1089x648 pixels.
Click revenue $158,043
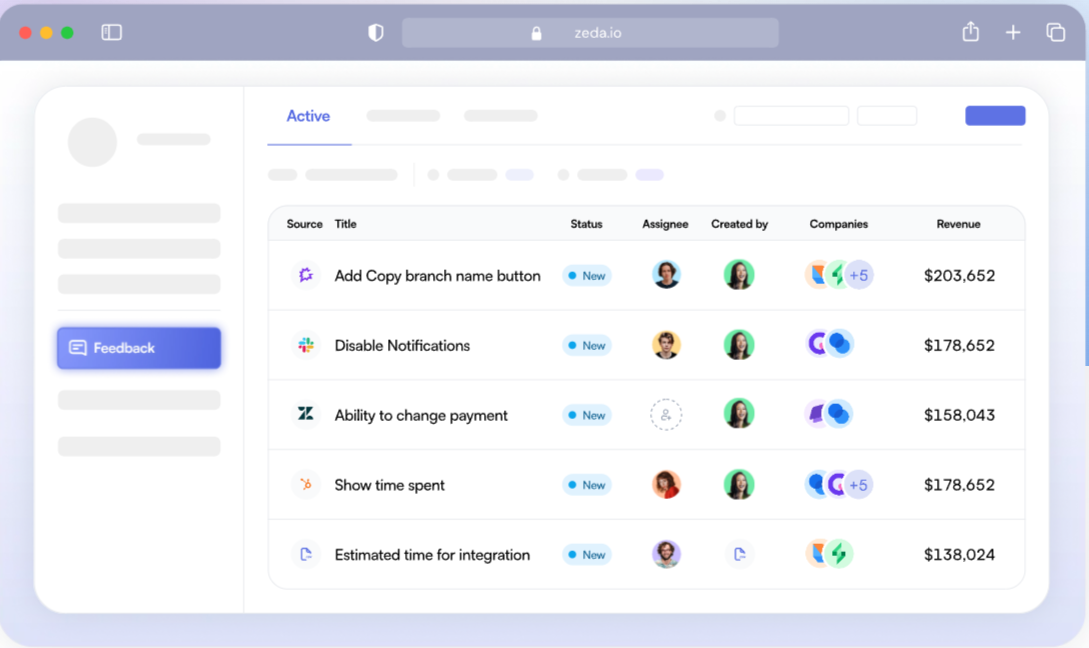[x=959, y=415]
